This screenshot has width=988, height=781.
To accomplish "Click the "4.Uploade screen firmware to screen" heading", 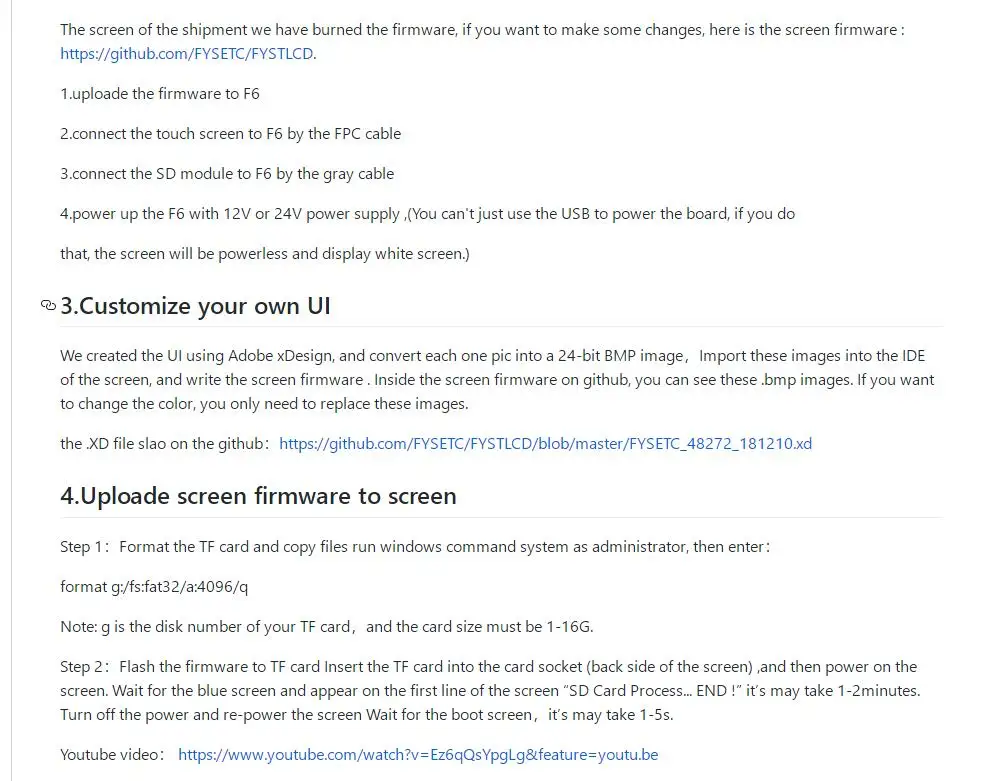I will coord(258,496).
